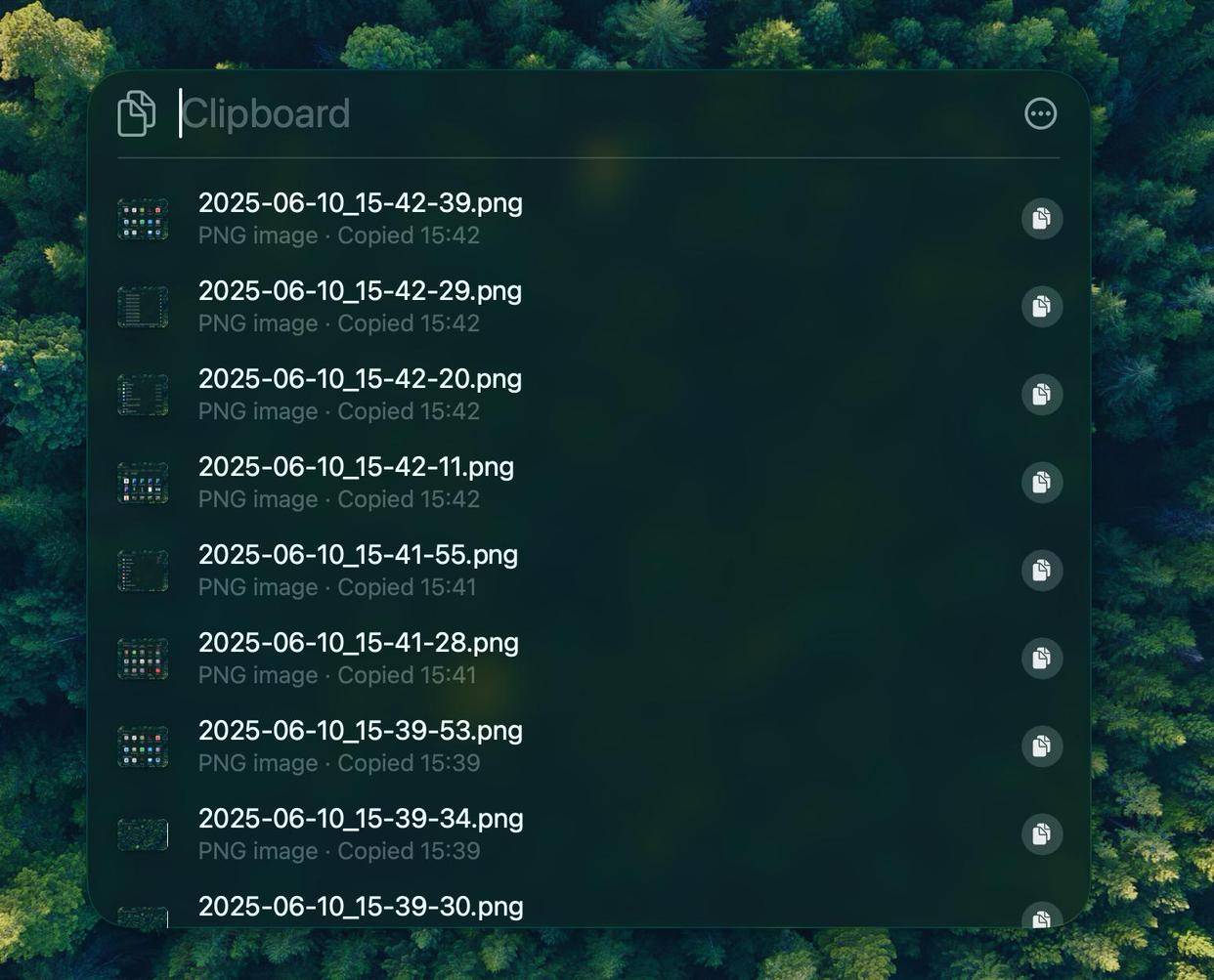Copy 2025-06-10_15-39-53.png using its copy icon
Image resolution: width=1214 pixels, height=980 pixels.
point(1042,746)
